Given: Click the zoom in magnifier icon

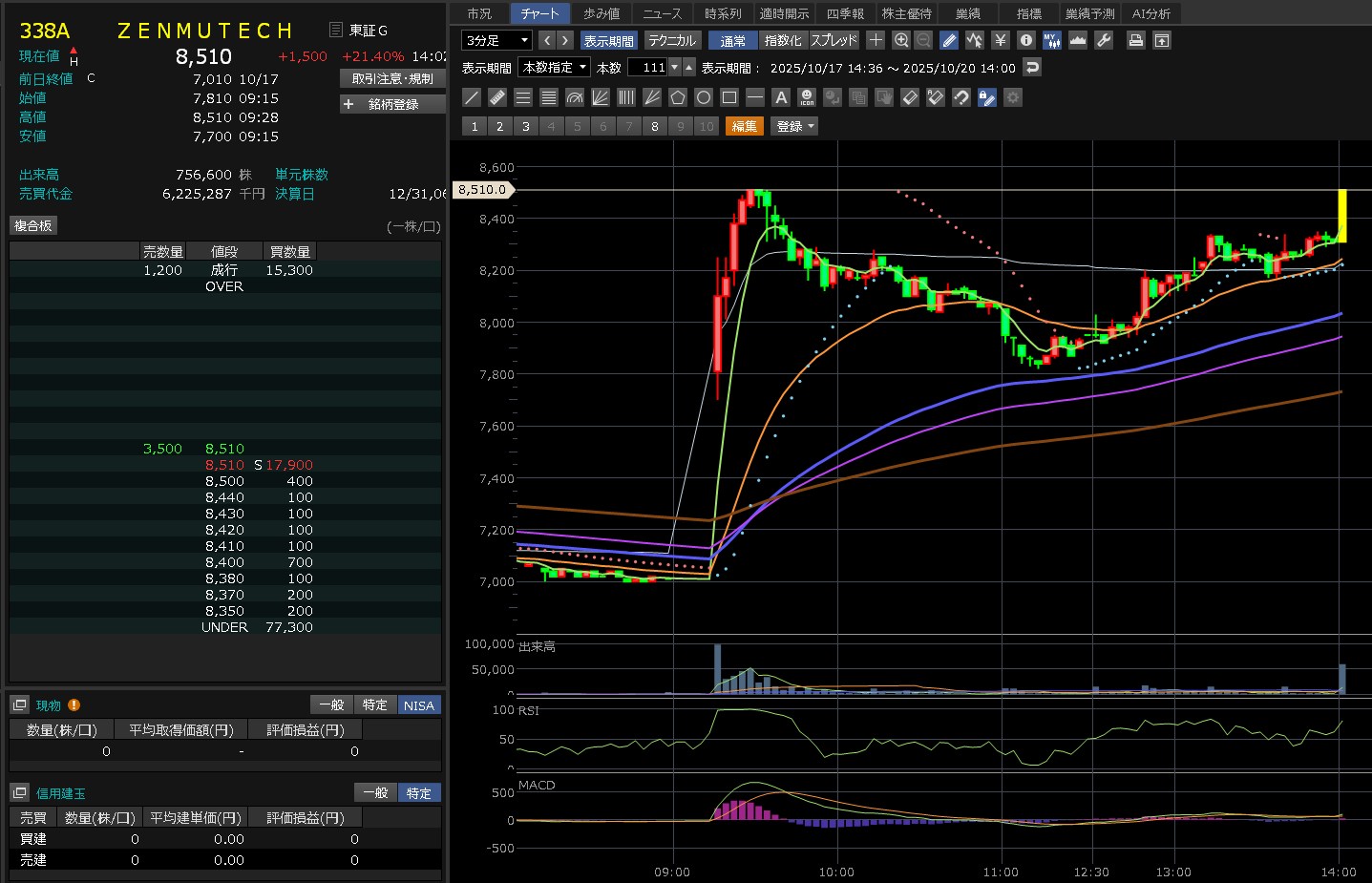Looking at the screenshot, I should pos(901,40).
